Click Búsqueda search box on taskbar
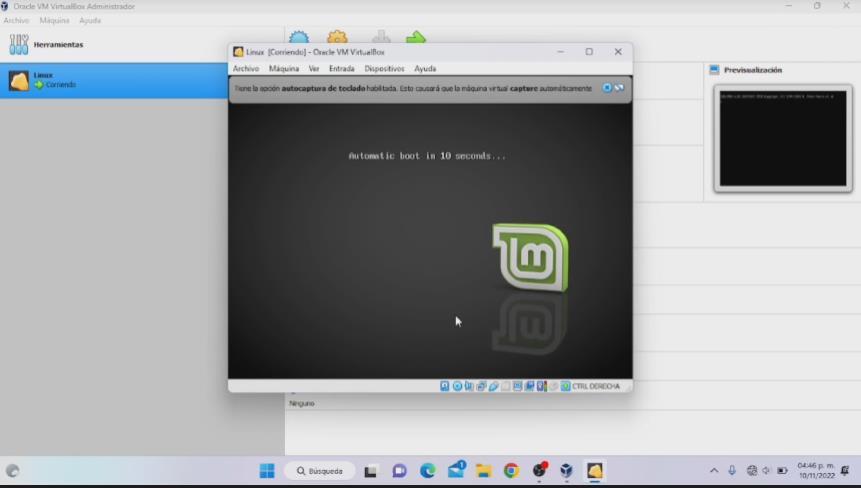This screenshot has height=488, width=861. point(320,471)
